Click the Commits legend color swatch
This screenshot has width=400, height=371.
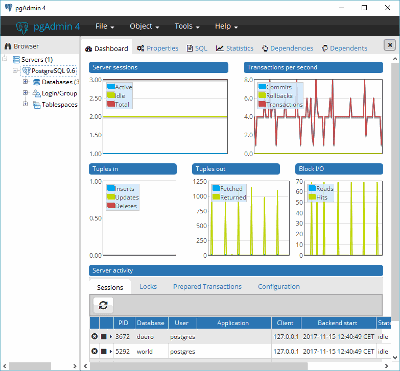(x=262, y=87)
